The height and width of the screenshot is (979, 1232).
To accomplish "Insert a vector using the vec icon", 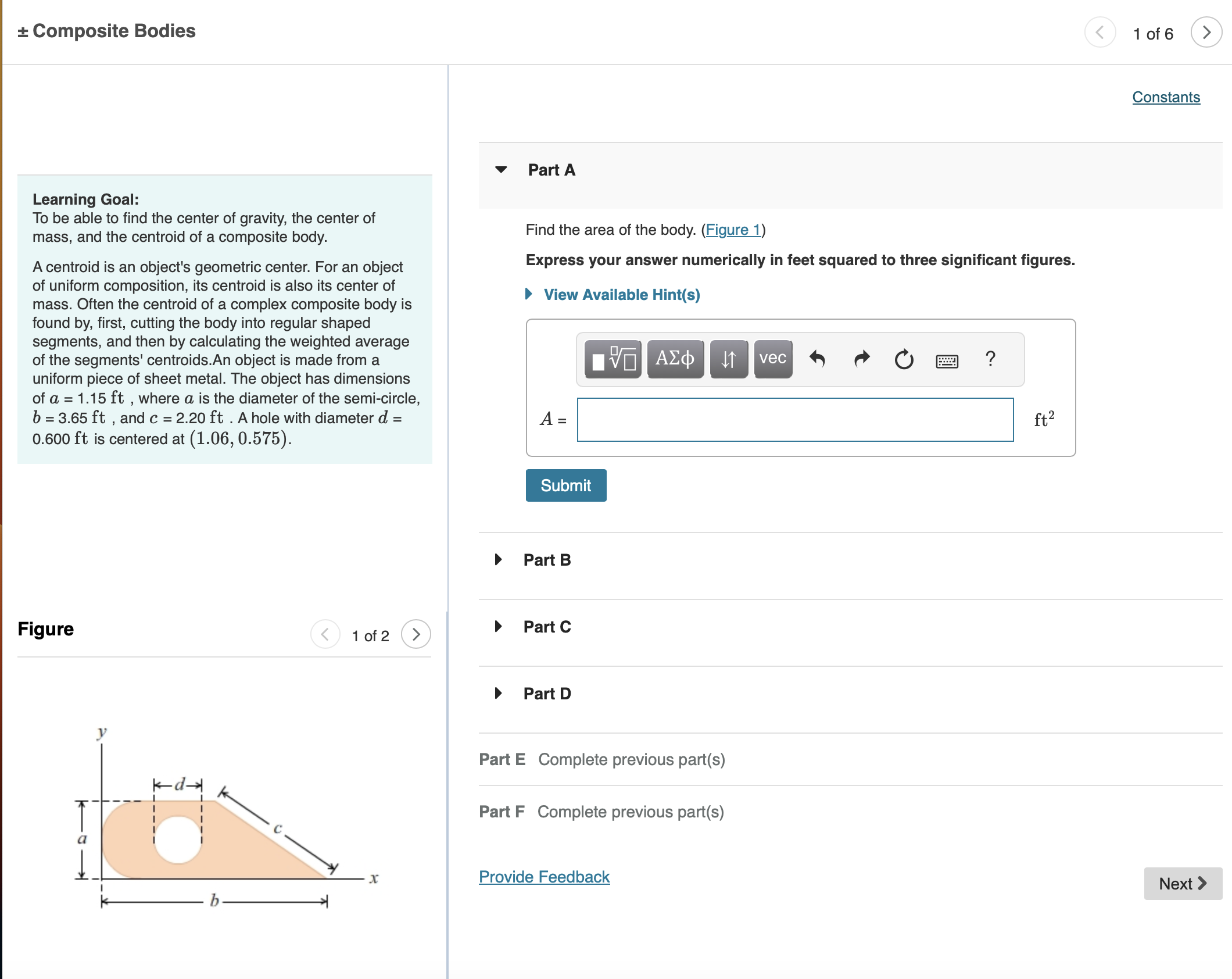I will pos(772,359).
